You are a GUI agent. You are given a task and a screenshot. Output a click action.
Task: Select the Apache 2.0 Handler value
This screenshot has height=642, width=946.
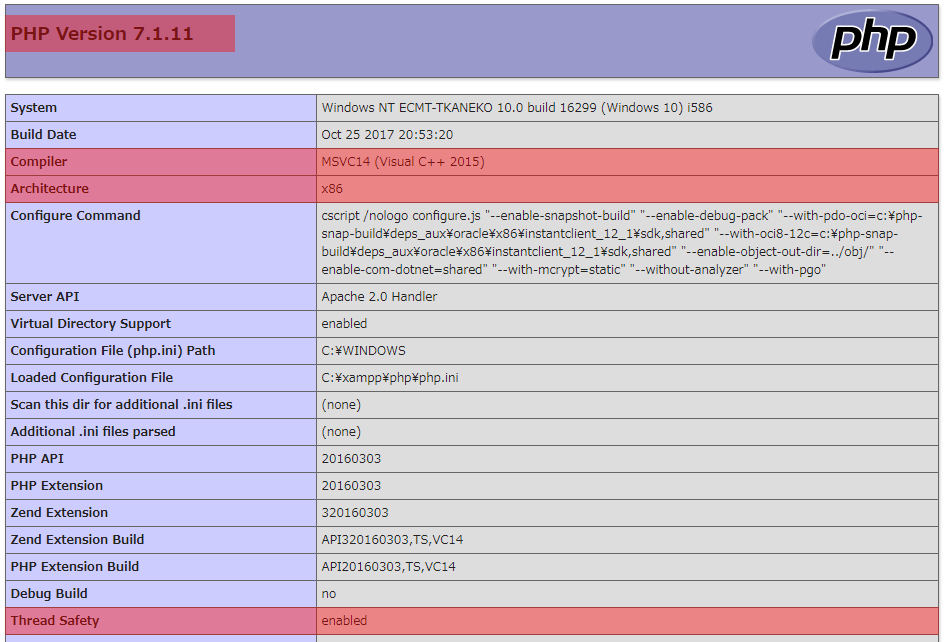379,297
